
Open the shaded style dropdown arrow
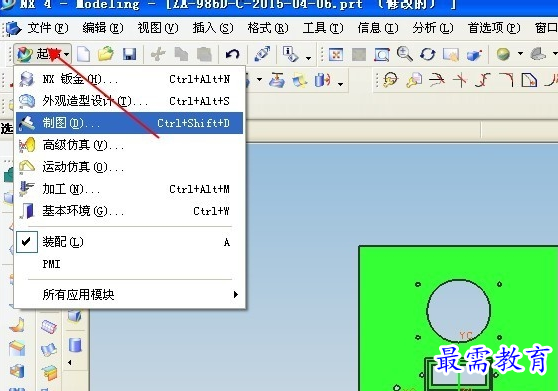520,54
